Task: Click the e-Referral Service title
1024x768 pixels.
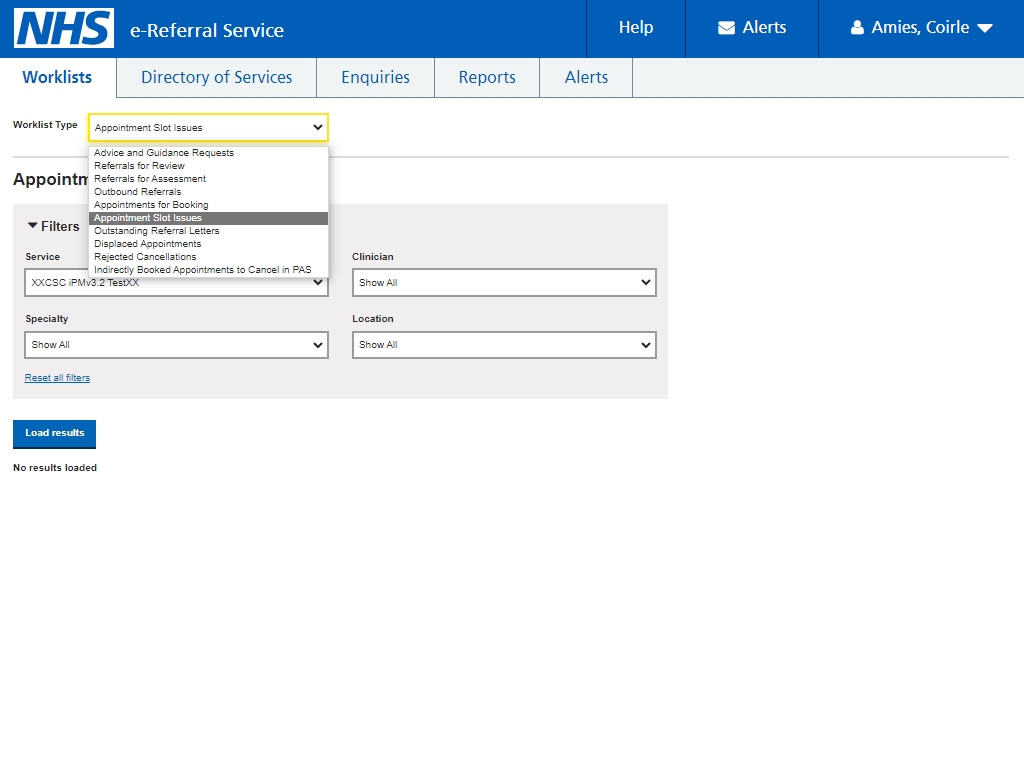Action: tap(207, 30)
